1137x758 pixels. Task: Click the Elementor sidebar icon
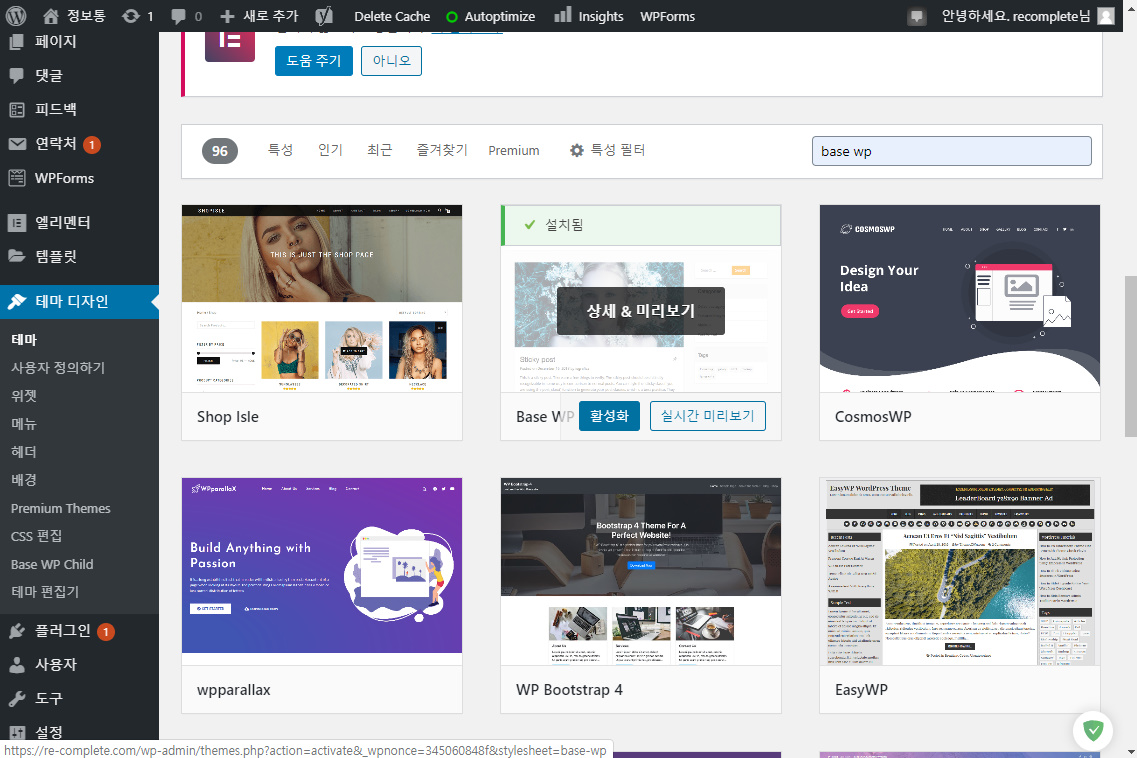click(17, 223)
